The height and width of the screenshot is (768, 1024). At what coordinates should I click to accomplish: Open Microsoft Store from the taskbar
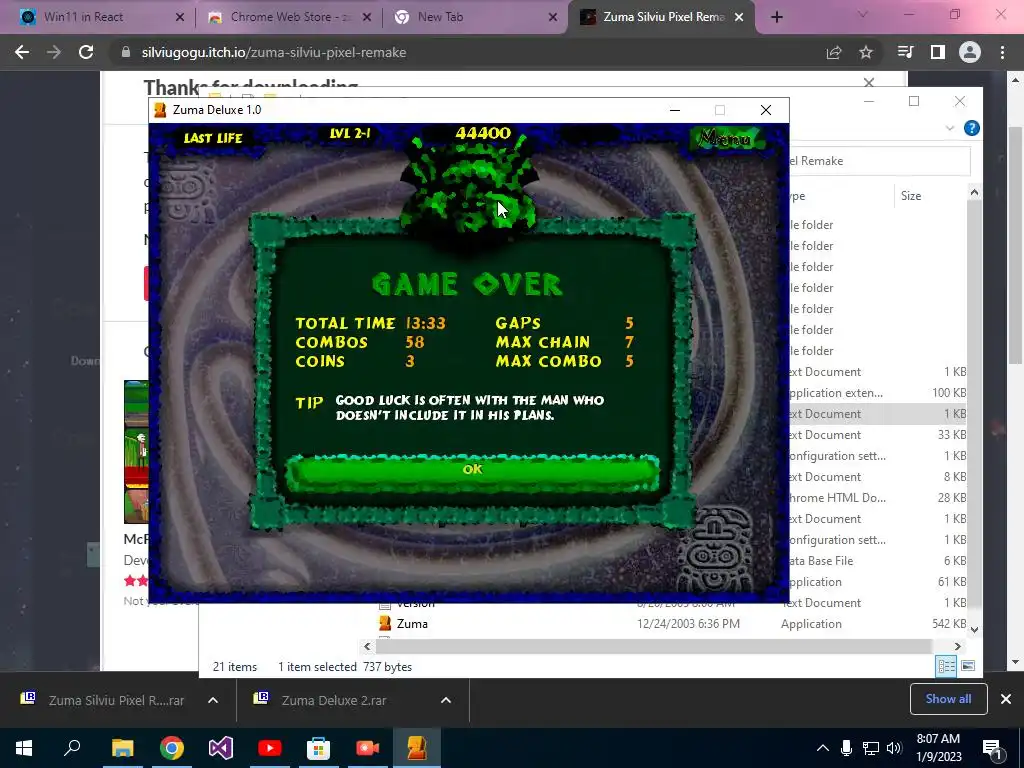coord(319,748)
